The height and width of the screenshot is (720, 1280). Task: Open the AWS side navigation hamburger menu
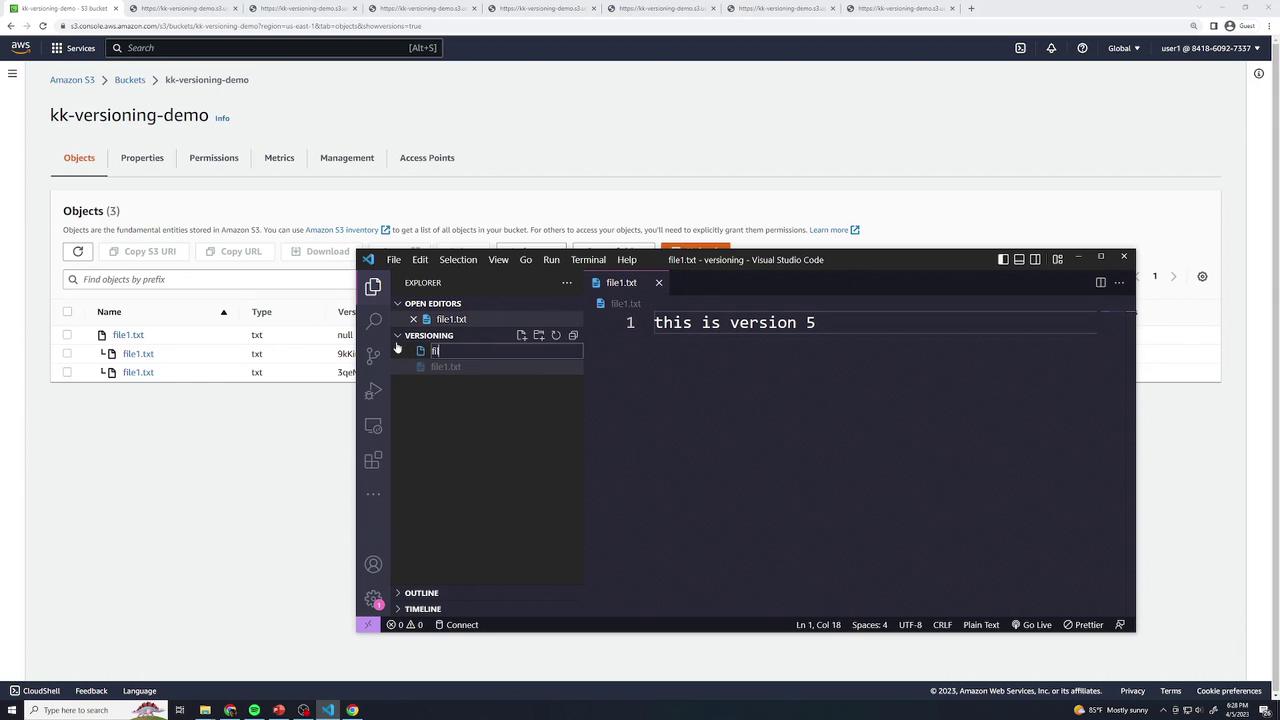tap(12, 73)
